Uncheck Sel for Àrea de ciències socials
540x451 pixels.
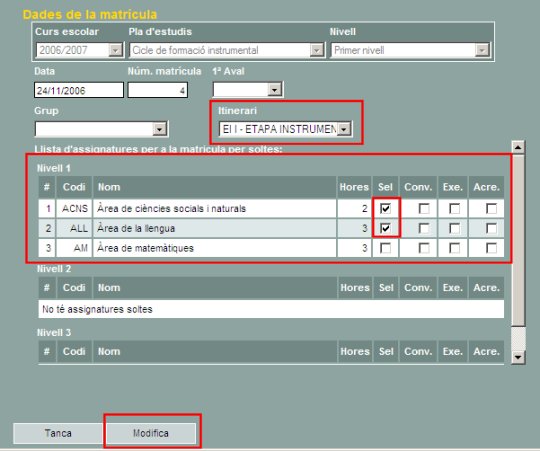tap(385, 208)
